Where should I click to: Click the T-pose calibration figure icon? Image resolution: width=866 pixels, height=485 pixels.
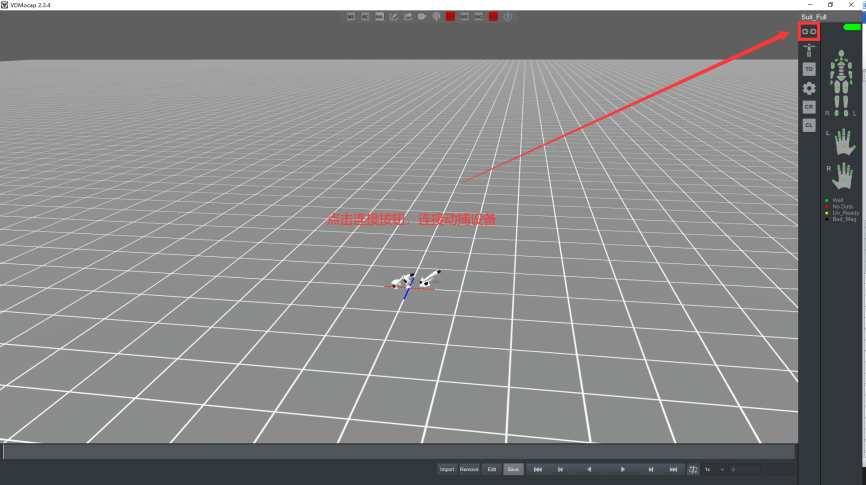coord(809,50)
